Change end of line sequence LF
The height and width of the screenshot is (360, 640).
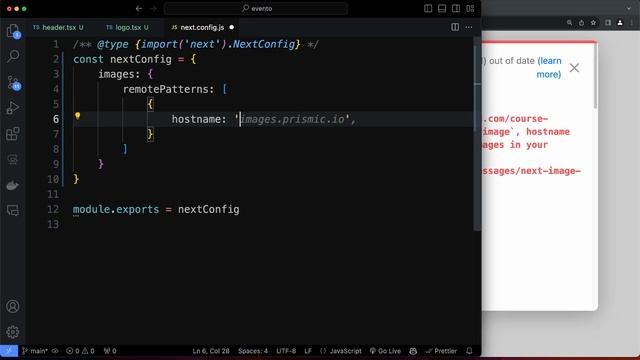coord(308,351)
